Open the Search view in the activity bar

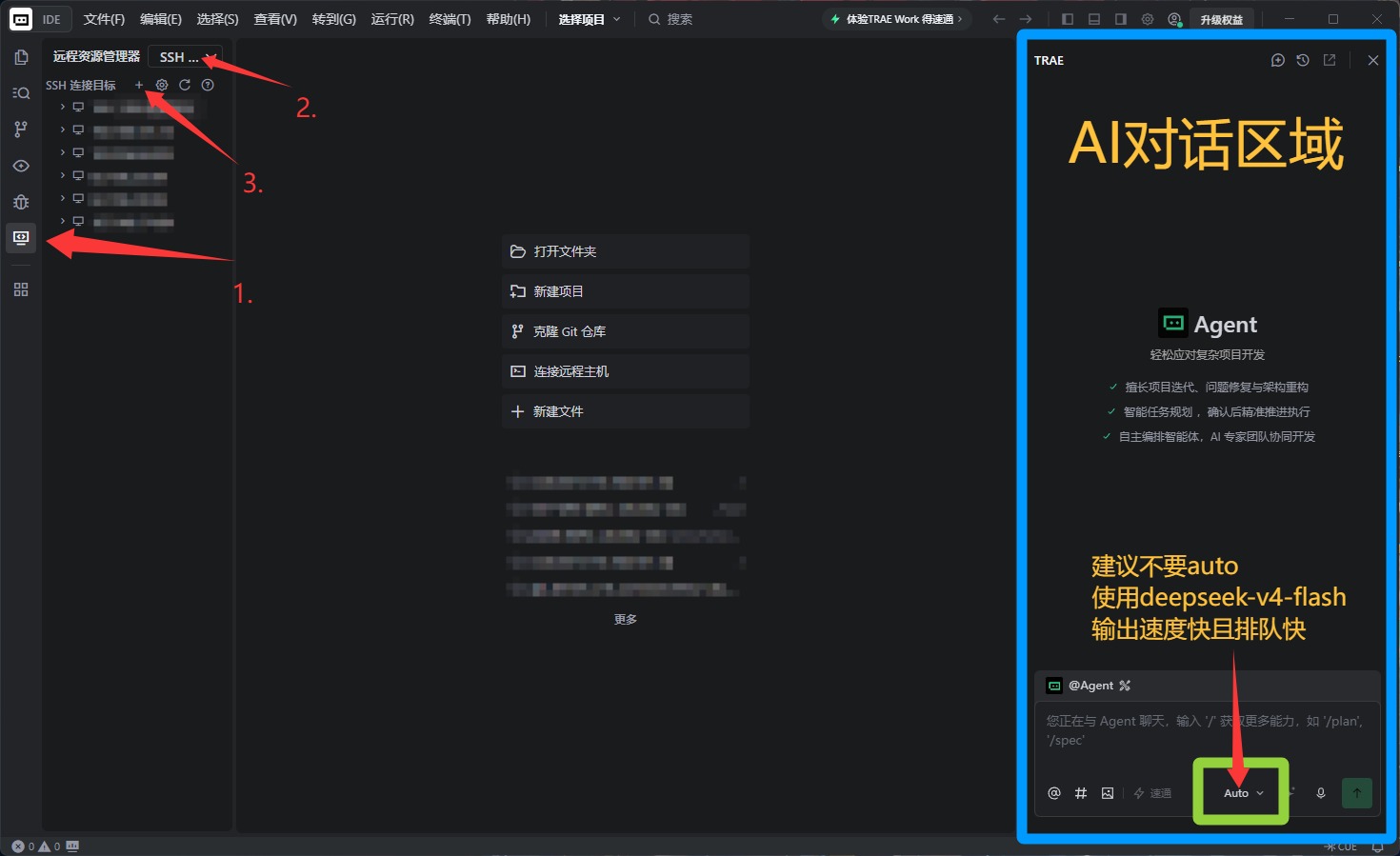pyautogui.click(x=21, y=93)
